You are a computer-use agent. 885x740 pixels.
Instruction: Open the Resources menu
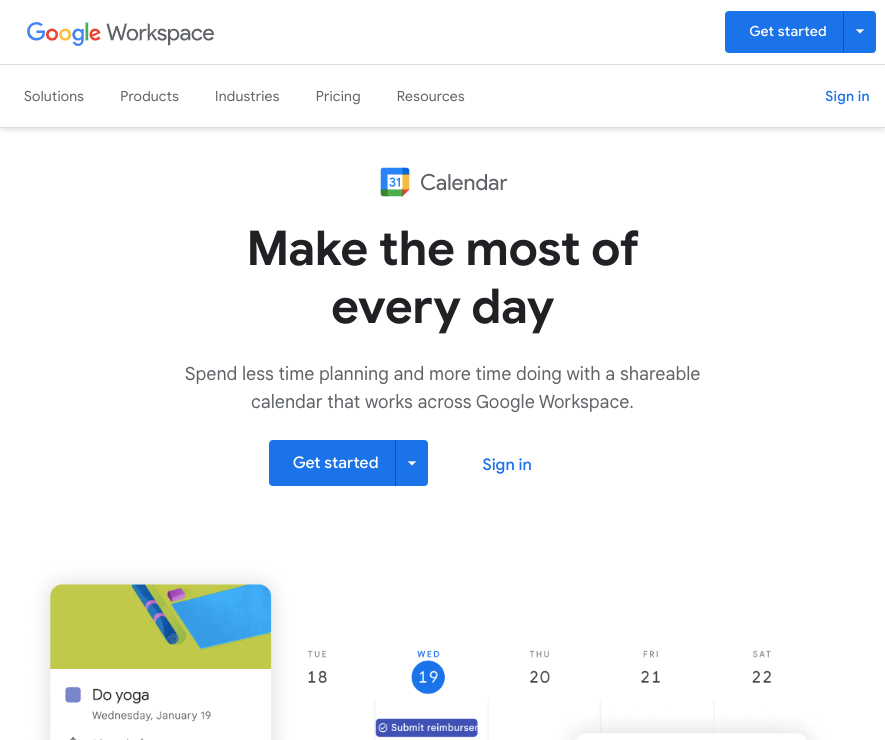coord(430,96)
